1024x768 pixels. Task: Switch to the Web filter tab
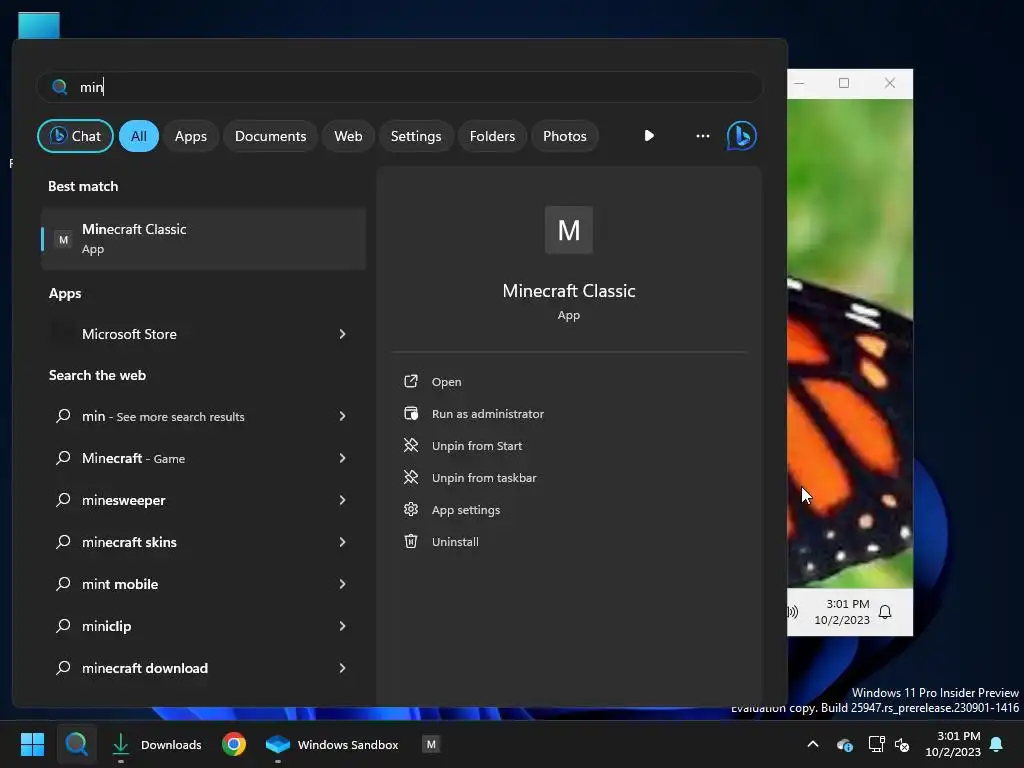coord(348,136)
